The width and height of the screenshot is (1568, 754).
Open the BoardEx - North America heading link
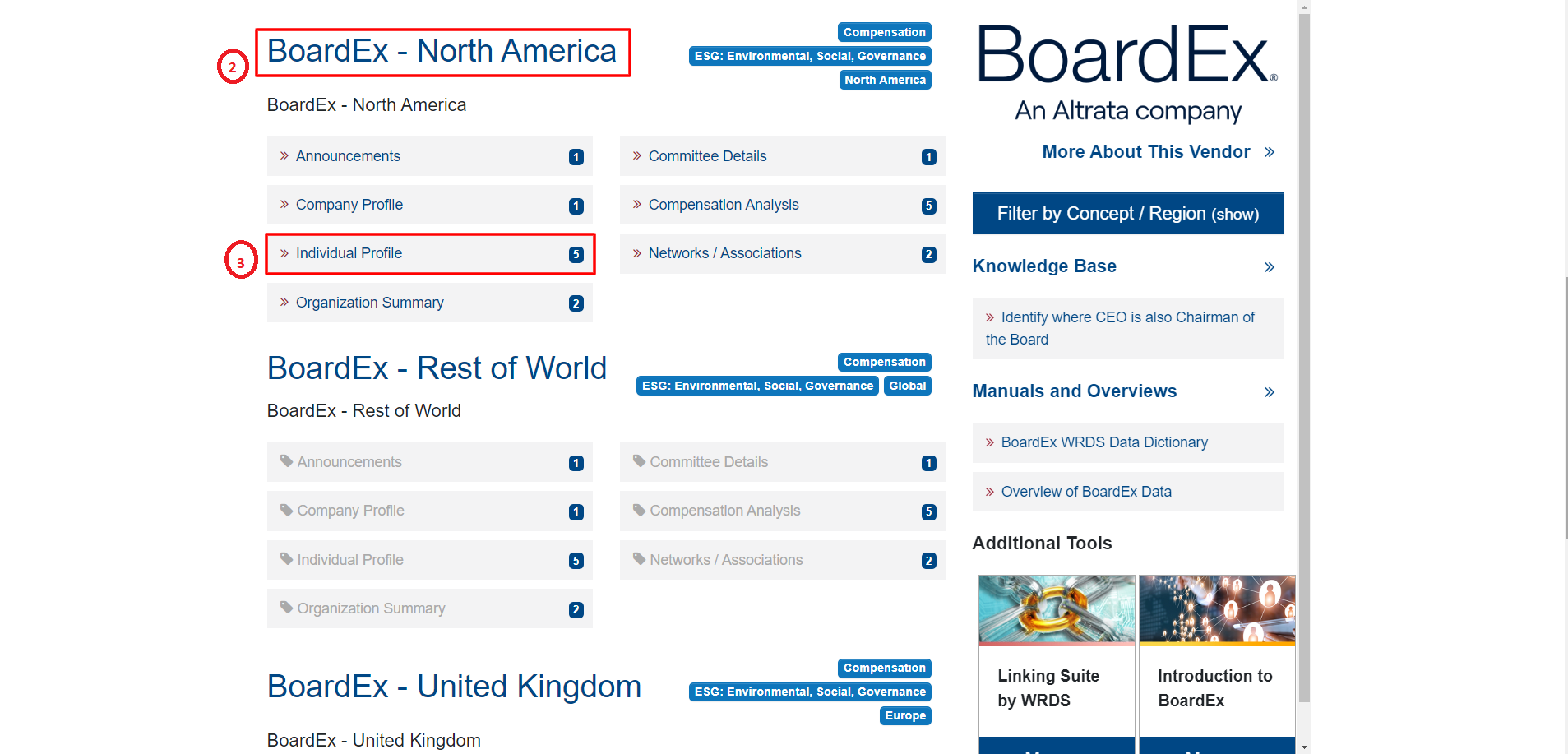[x=442, y=51]
